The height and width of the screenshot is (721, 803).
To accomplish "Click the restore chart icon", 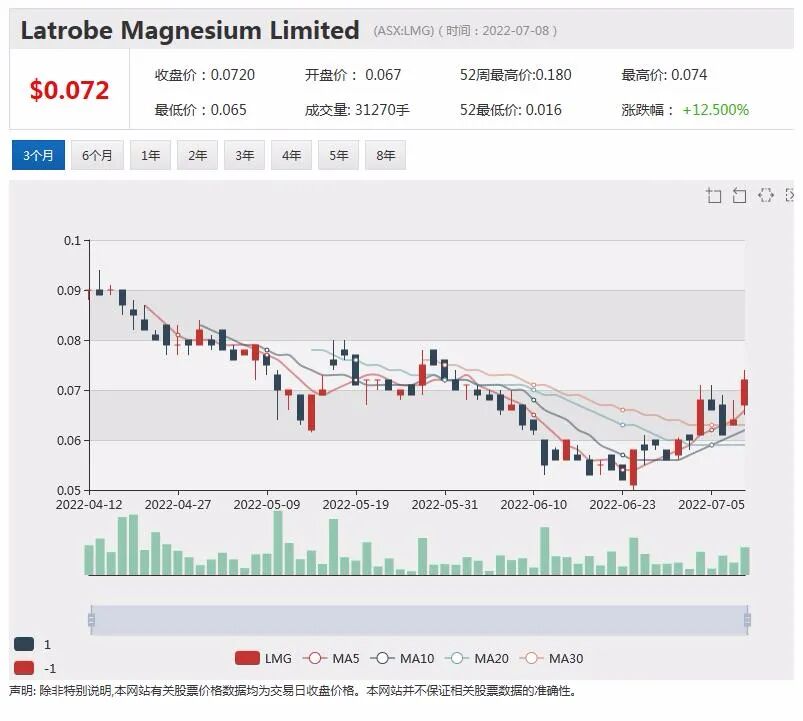I will tap(766, 195).
